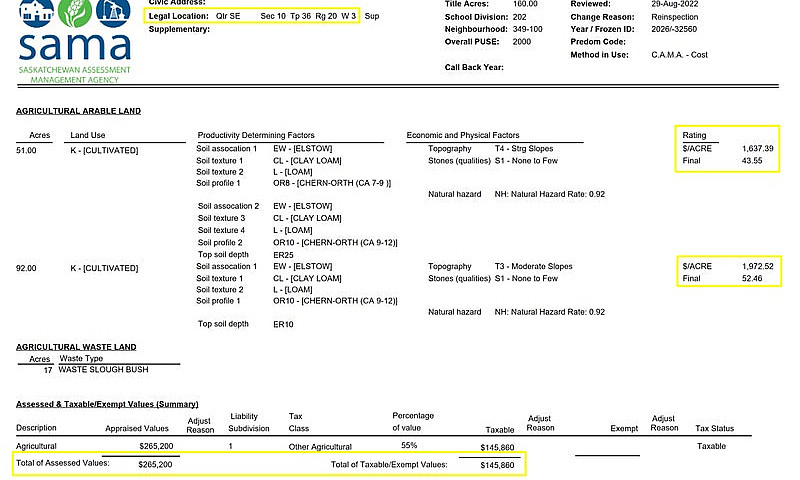The height and width of the screenshot is (480, 800).
Task: Click the Agricultural Waste Land heading
Action: pos(76,347)
